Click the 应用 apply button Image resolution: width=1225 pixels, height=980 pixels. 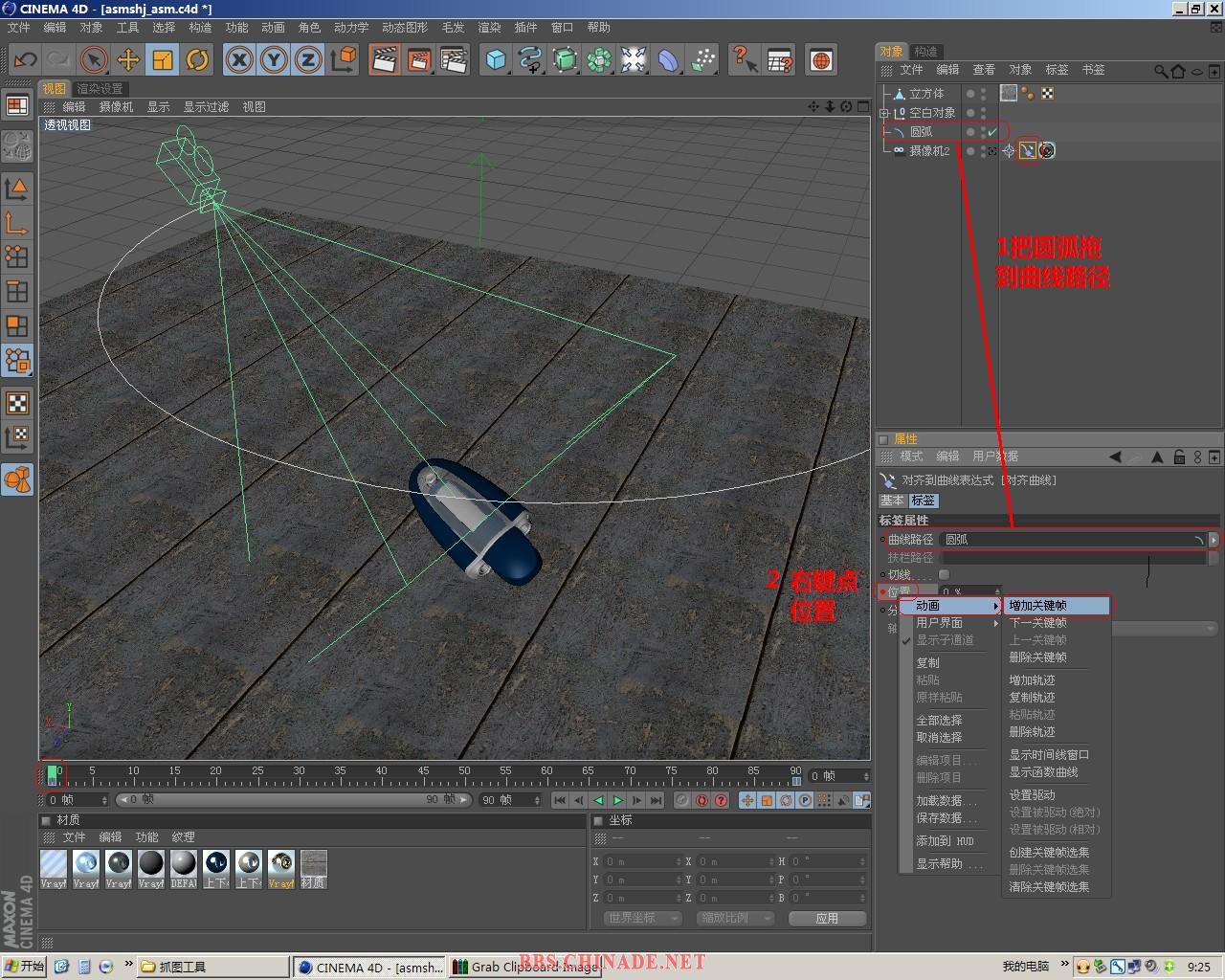click(x=827, y=918)
